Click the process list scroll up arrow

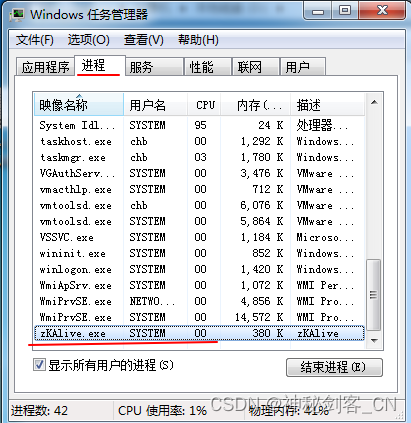374,102
